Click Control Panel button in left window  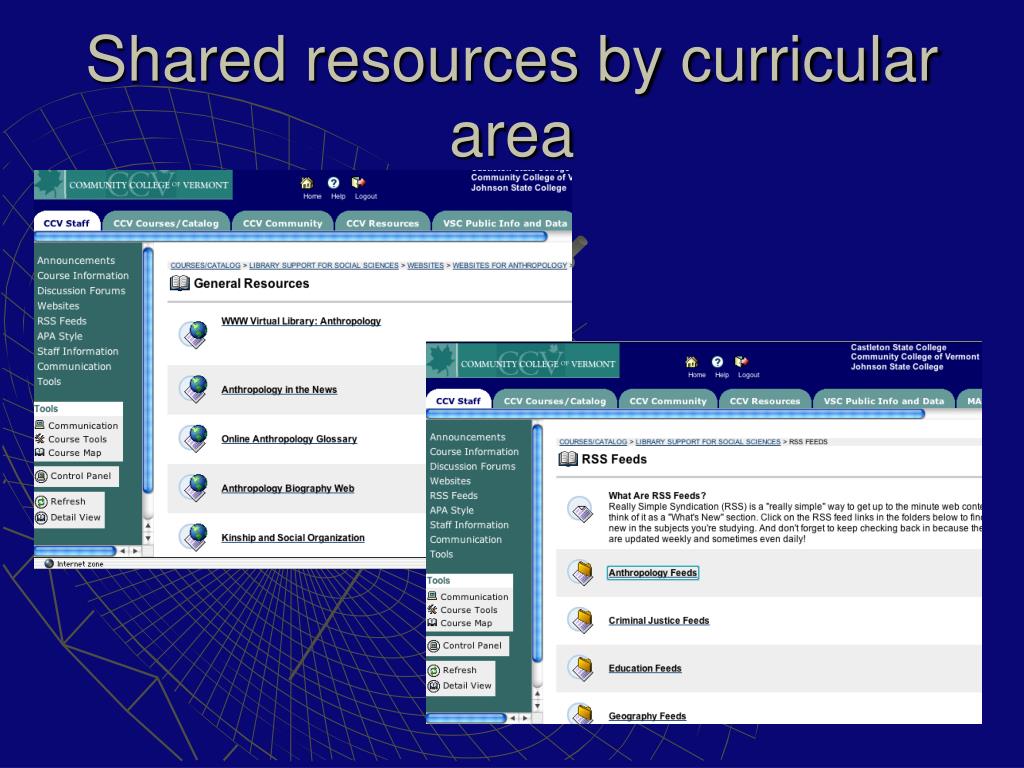76,476
